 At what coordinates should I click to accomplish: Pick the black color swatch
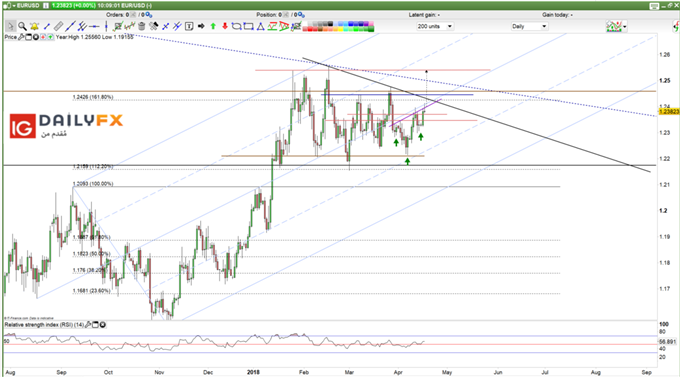click(x=330, y=24)
